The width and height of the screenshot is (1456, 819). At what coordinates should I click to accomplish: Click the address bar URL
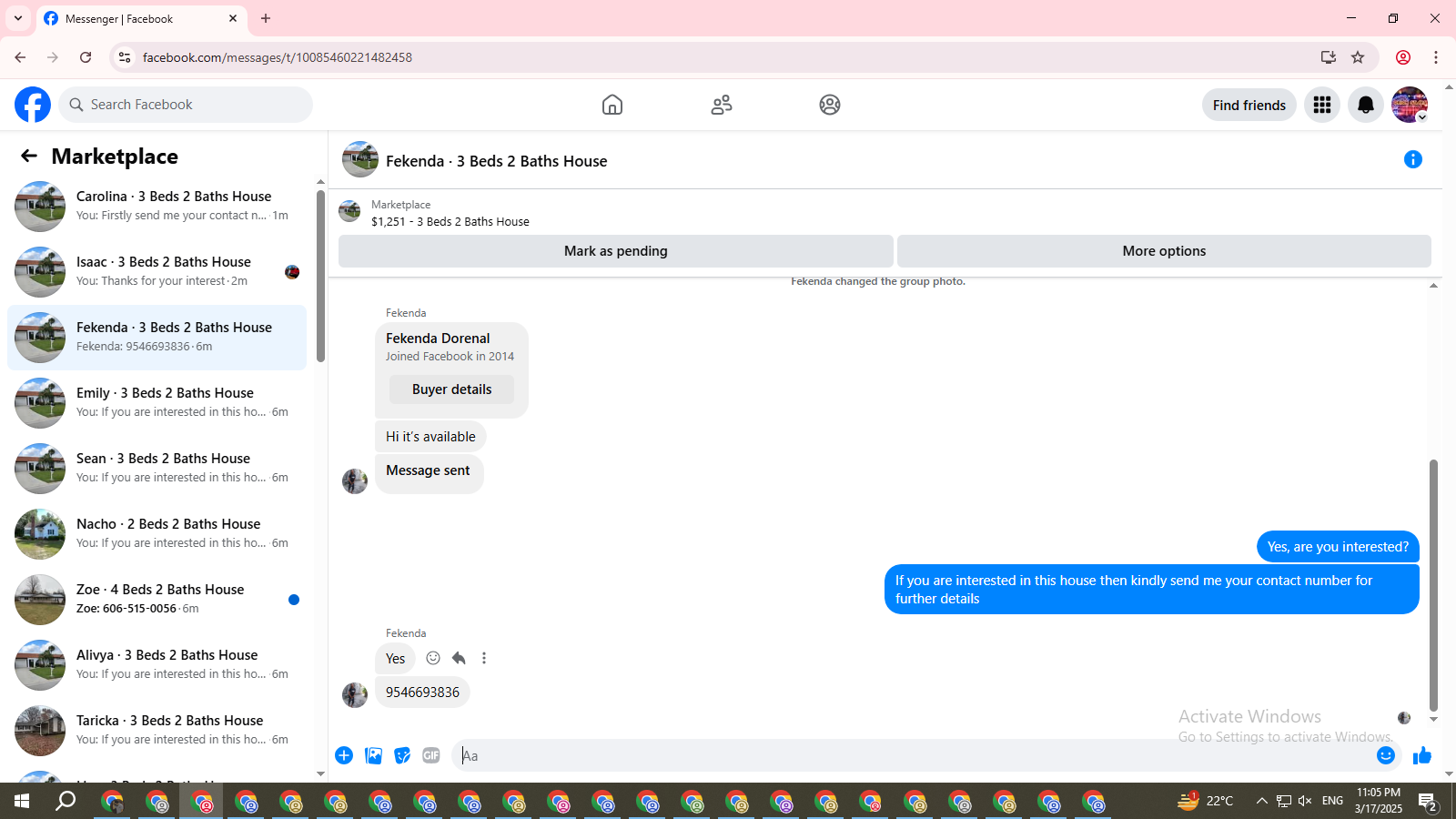pyautogui.click(x=278, y=57)
